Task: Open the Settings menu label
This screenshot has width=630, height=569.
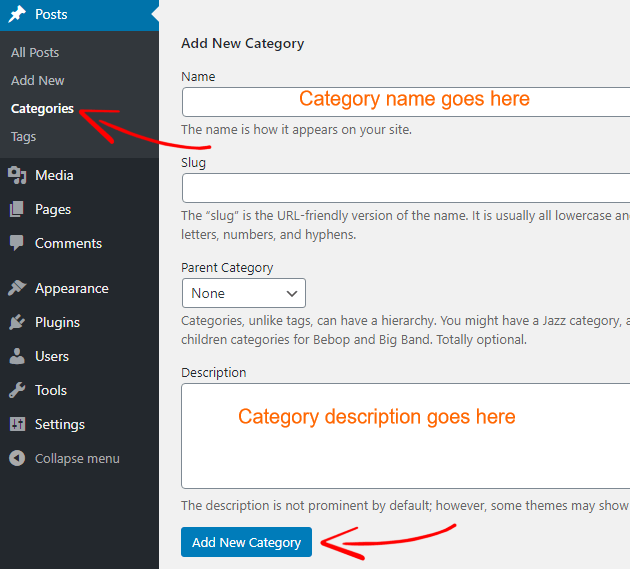Action: coord(59,425)
